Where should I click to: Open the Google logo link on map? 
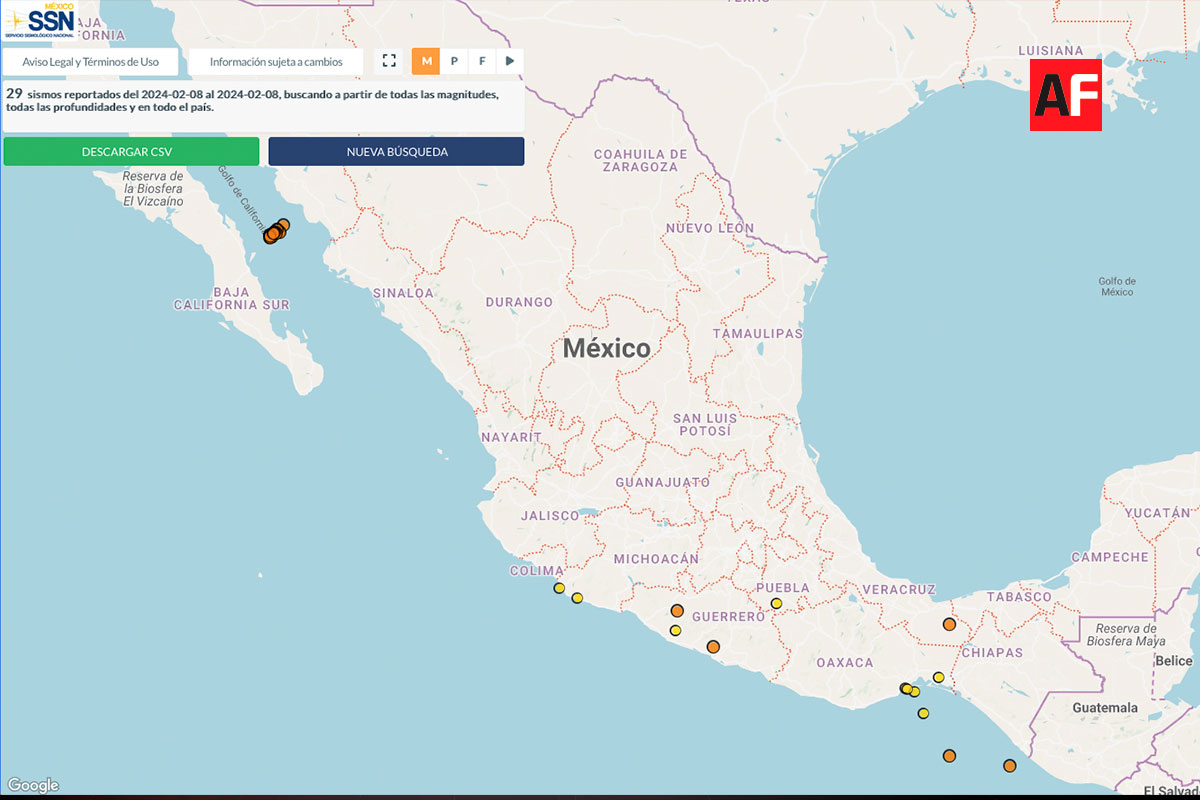pyautogui.click(x=33, y=785)
